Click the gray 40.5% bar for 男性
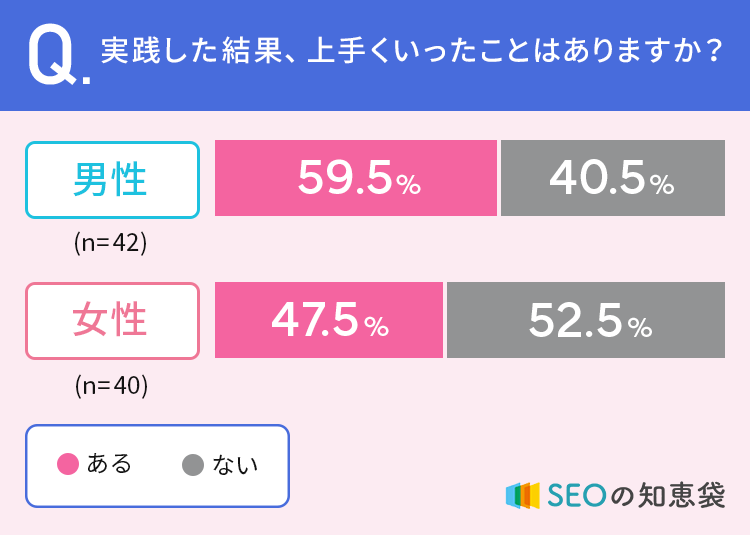The height and width of the screenshot is (535, 750). pyautogui.click(x=612, y=178)
